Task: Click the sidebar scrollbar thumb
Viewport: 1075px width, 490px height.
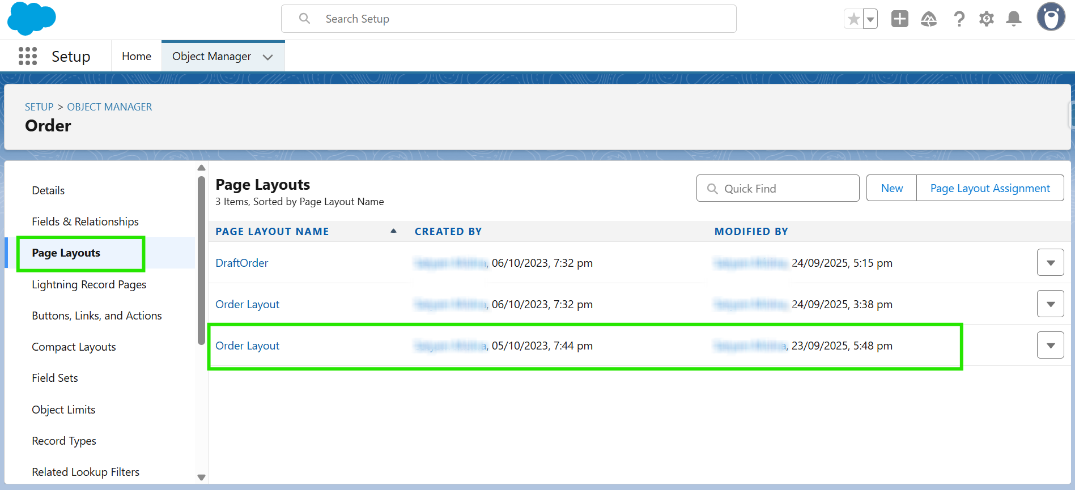Action: point(201,260)
